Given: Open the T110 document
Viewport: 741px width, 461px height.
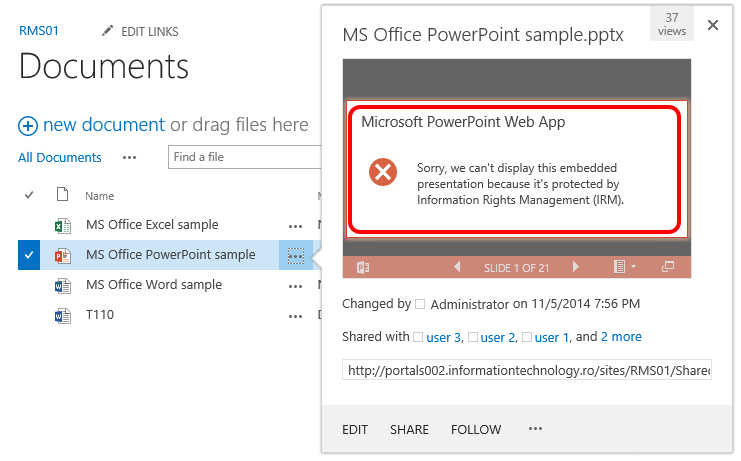Looking at the screenshot, I should coord(100,315).
